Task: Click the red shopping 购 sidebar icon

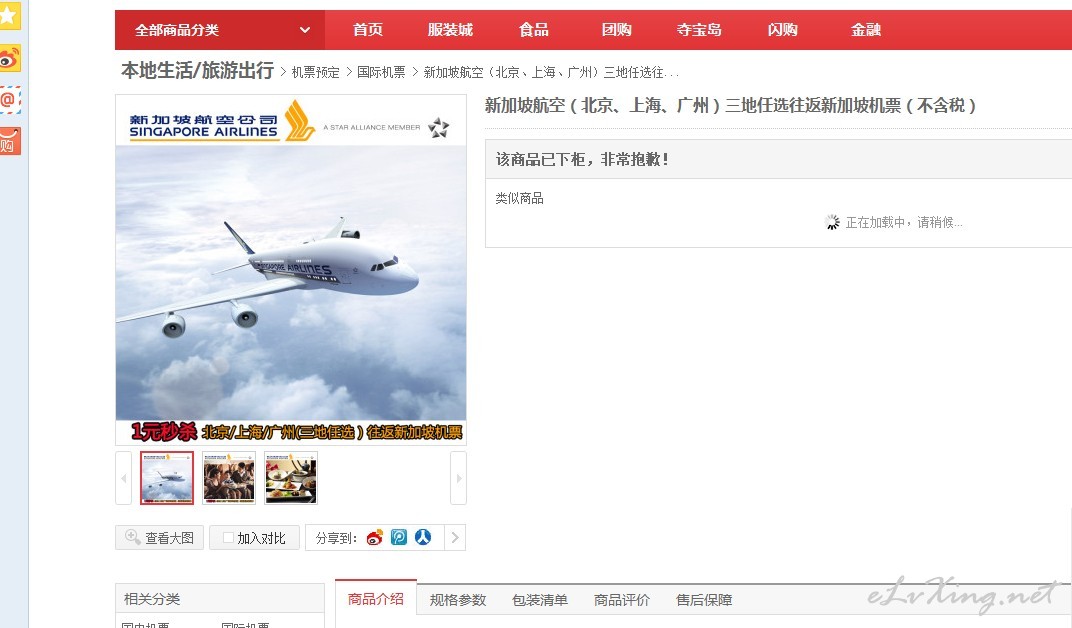Action: (x=9, y=141)
